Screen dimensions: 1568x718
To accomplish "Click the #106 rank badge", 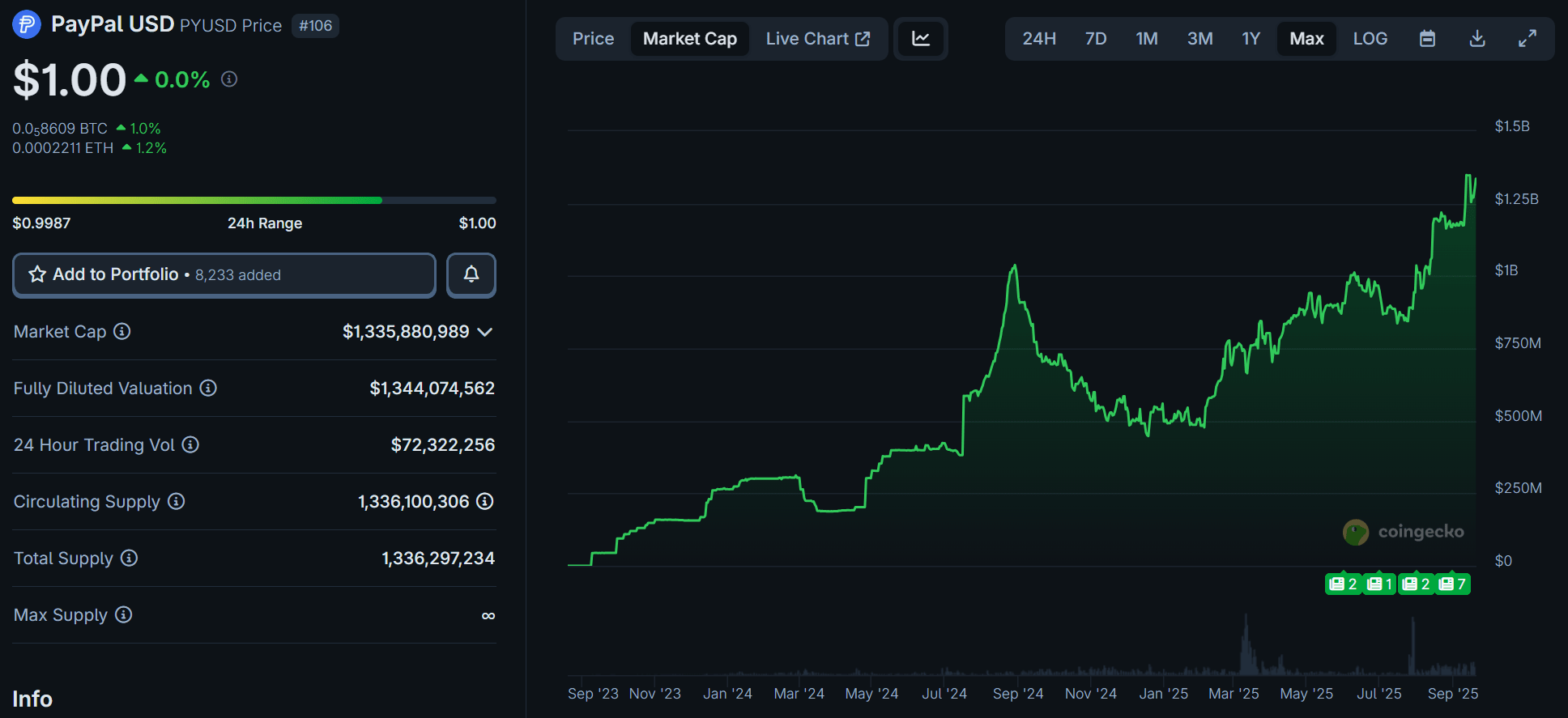I will 315,26.
